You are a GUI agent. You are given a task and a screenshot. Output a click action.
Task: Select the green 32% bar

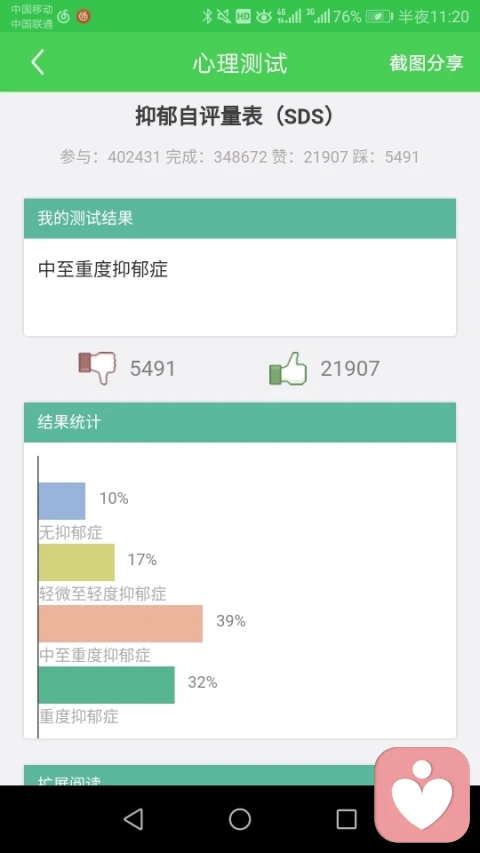[107, 685]
